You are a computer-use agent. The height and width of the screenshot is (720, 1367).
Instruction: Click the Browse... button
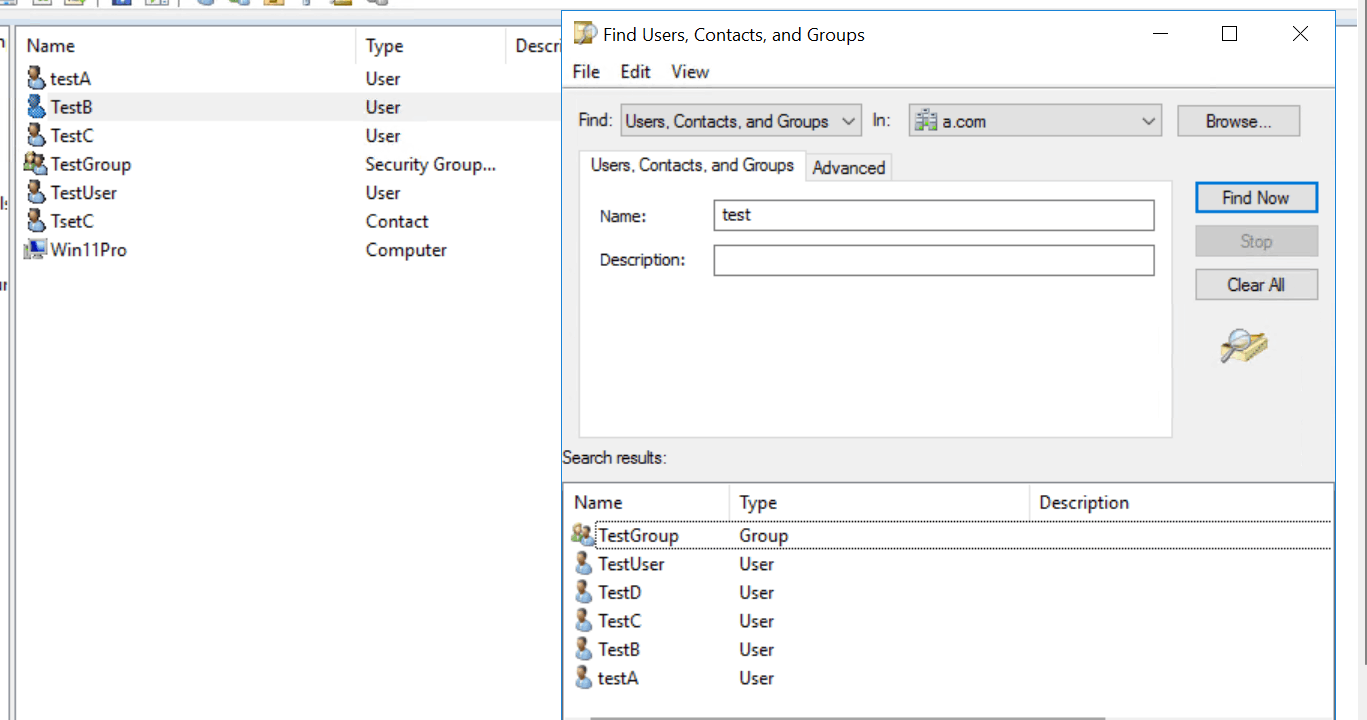click(x=1238, y=121)
